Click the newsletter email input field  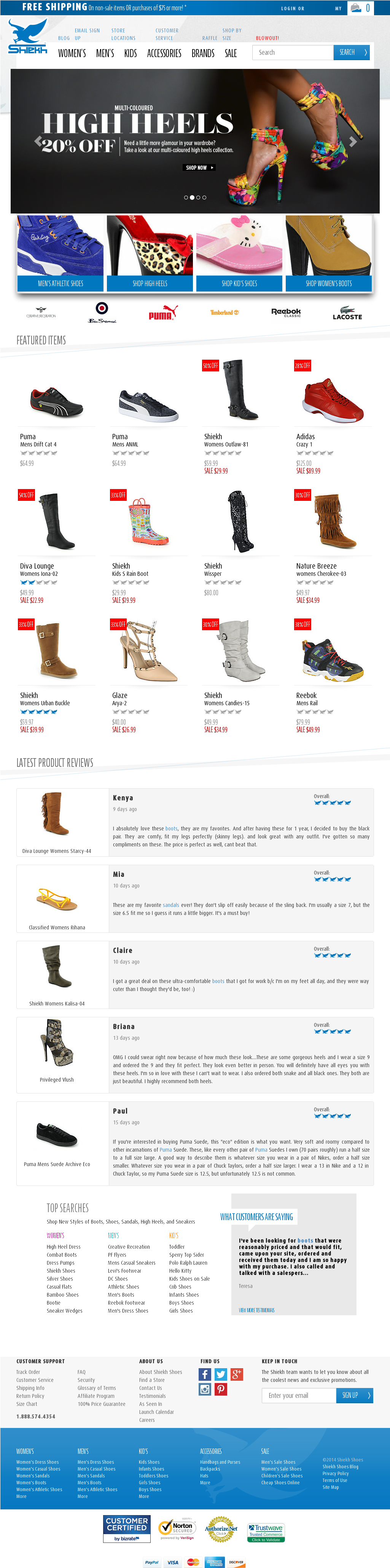tap(299, 1395)
